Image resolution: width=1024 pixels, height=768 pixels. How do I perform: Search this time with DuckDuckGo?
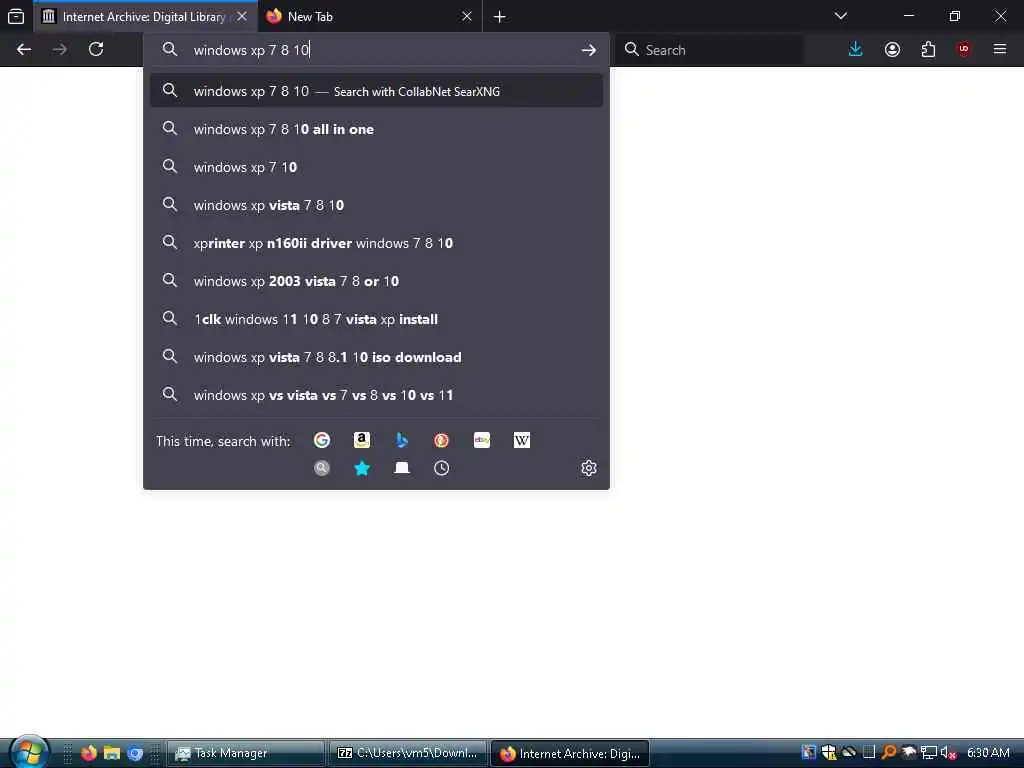pyautogui.click(x=441, y=440)
